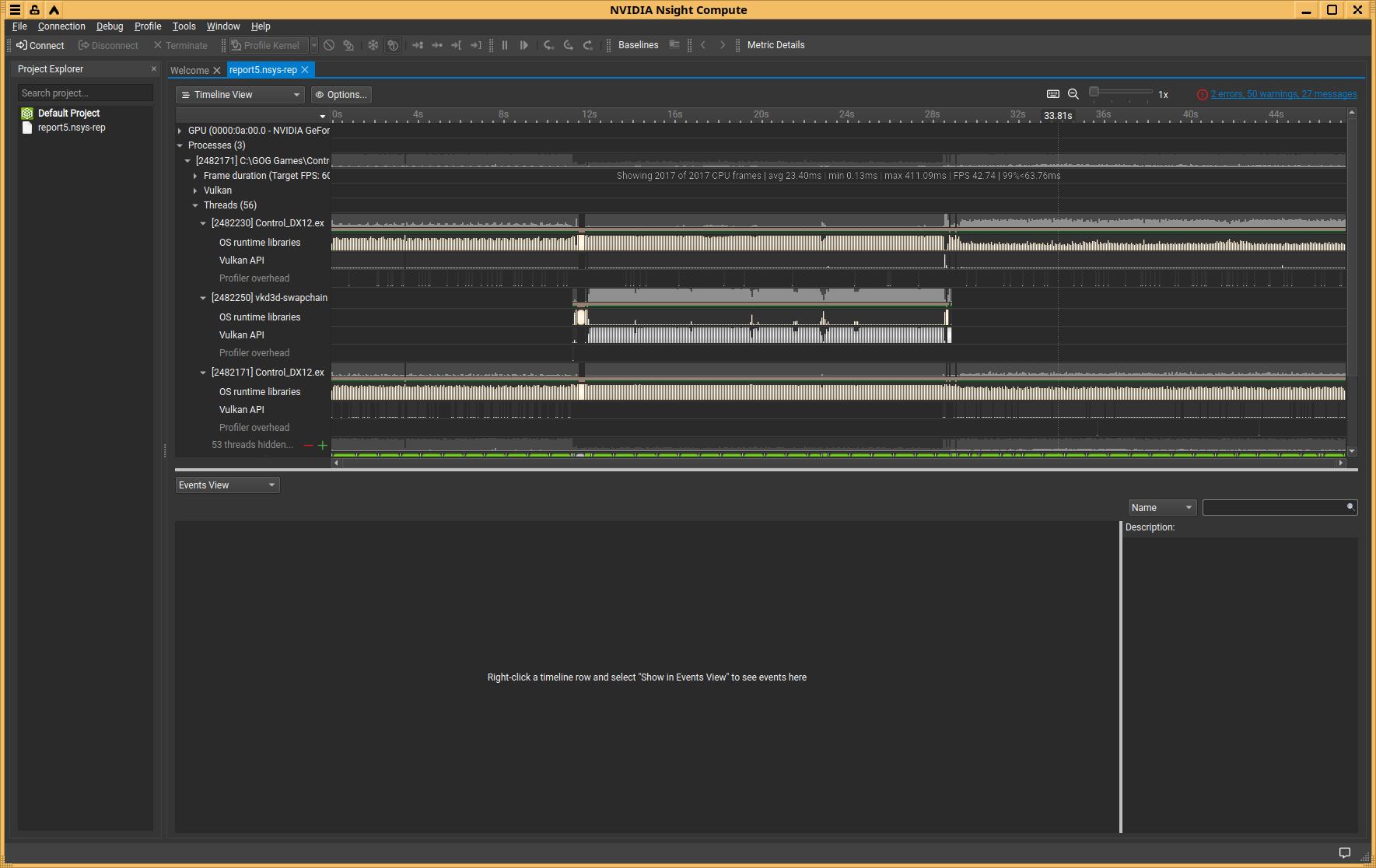Click the keyboard shortcuts icon above timeline

1052,94
